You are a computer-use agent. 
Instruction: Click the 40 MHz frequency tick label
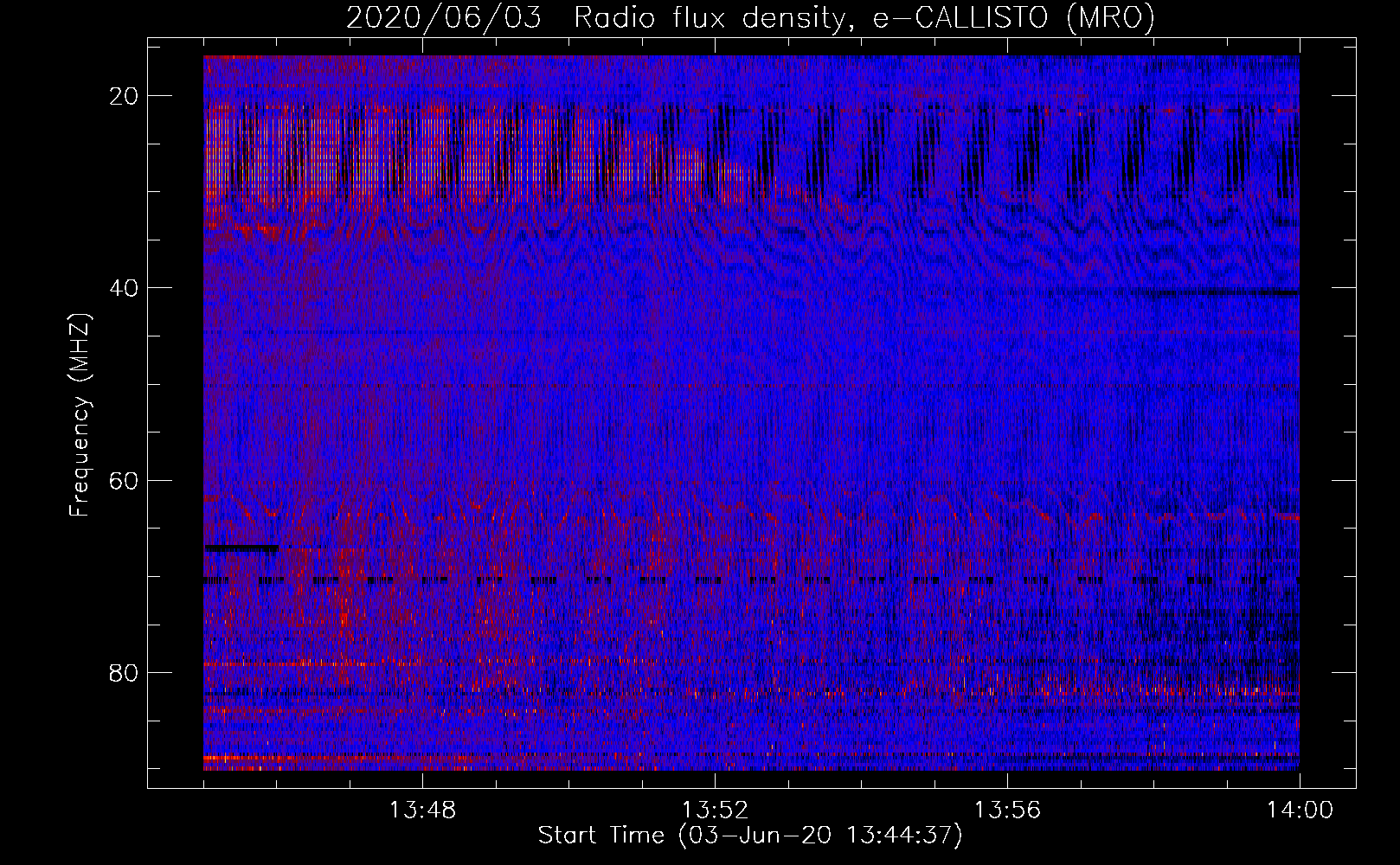[125, 287]
